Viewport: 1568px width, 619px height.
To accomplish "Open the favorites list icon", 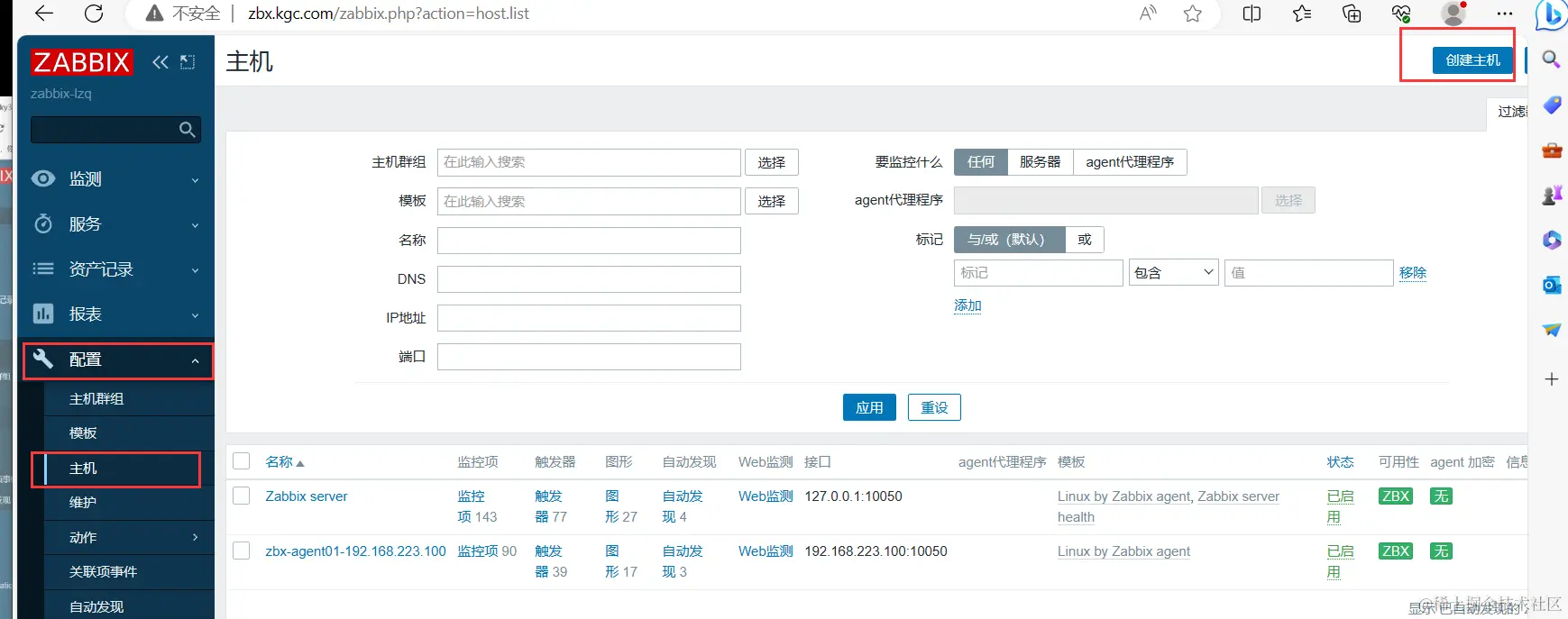I will (x=1302, y=13).
